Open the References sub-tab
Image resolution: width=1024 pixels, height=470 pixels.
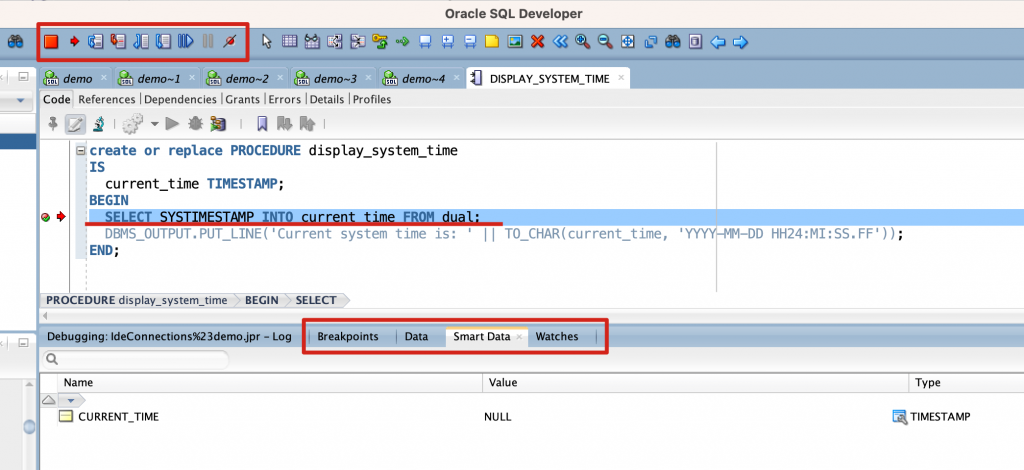point(106,99)
